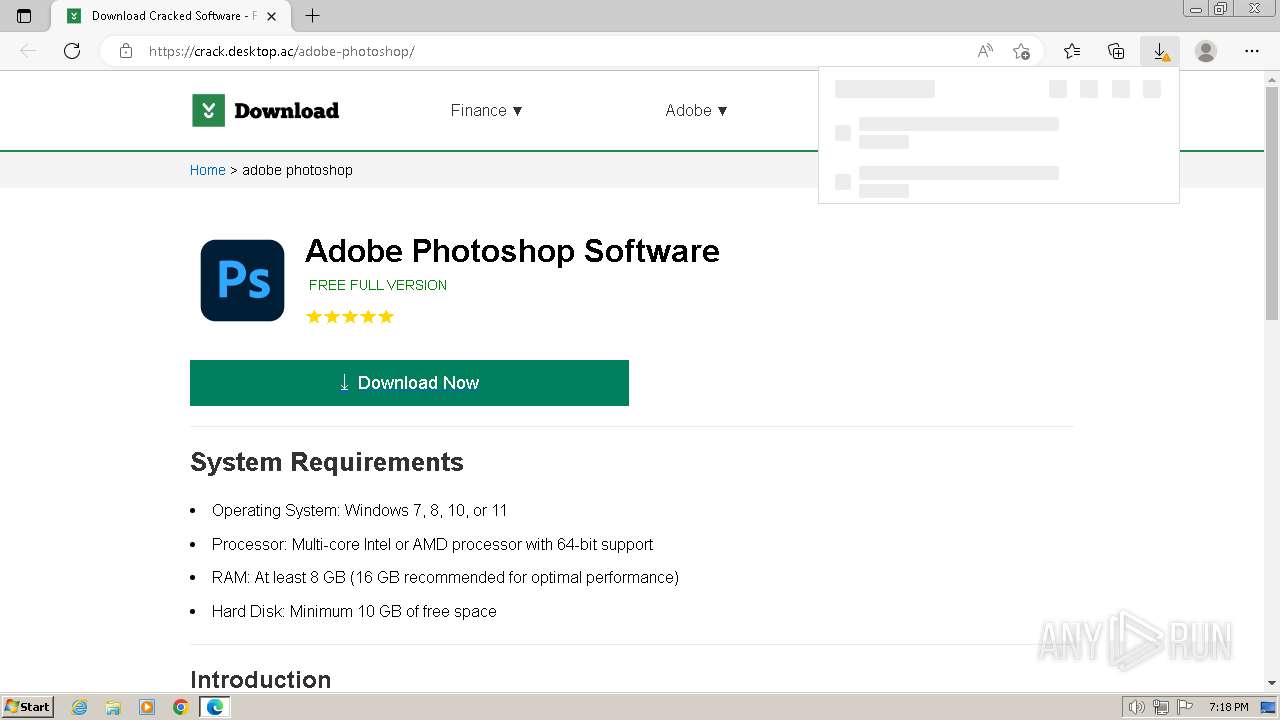Select the Download Cracked Software tab
Image resolution: width=1280 pixels, height=720 pixels.
[x=172, y=16]
